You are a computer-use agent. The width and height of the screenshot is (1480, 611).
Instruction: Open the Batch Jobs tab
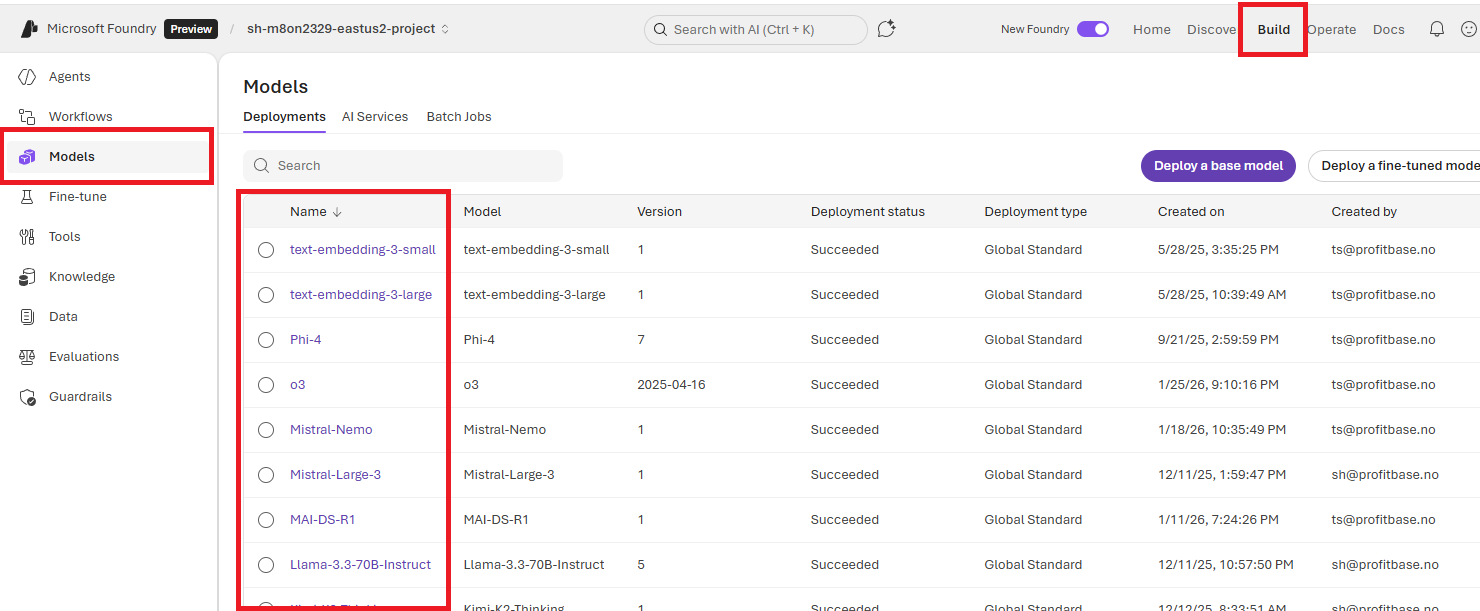pos(459,117)
